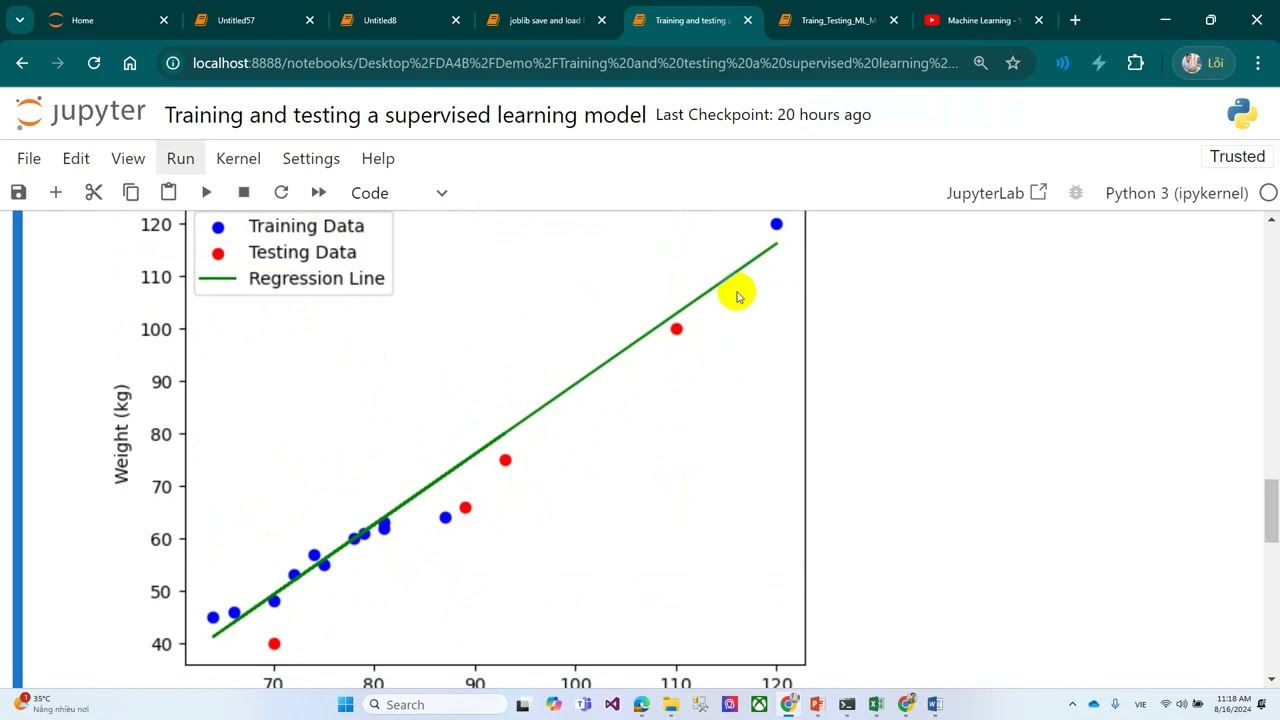This screenshot has height=720, width=1280.
Task: Click the Last Checkpoint: 20 hours ago text
Action: point(763,115)
